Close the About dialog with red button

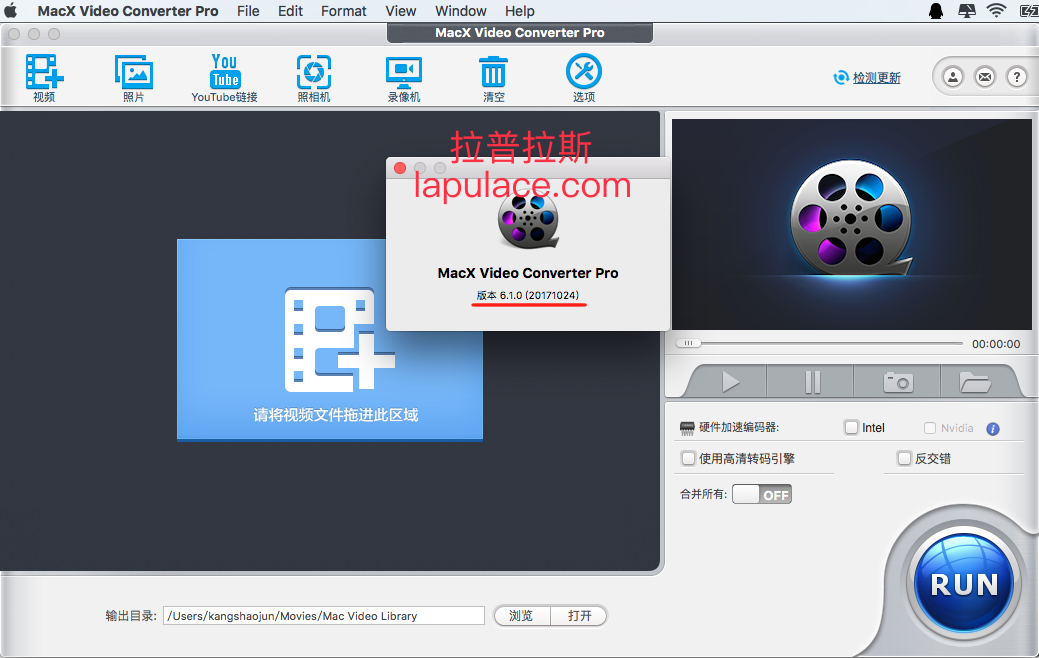tap(400, 168)
